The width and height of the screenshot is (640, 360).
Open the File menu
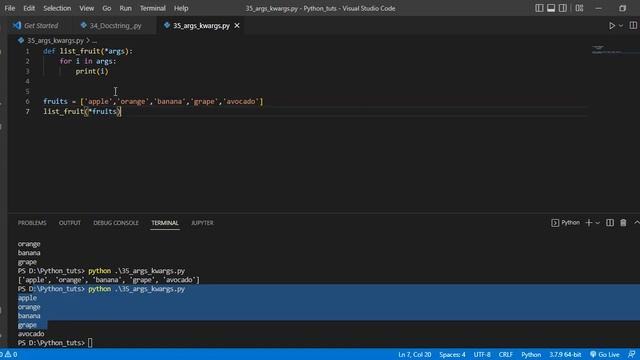[x=10, y=8]
